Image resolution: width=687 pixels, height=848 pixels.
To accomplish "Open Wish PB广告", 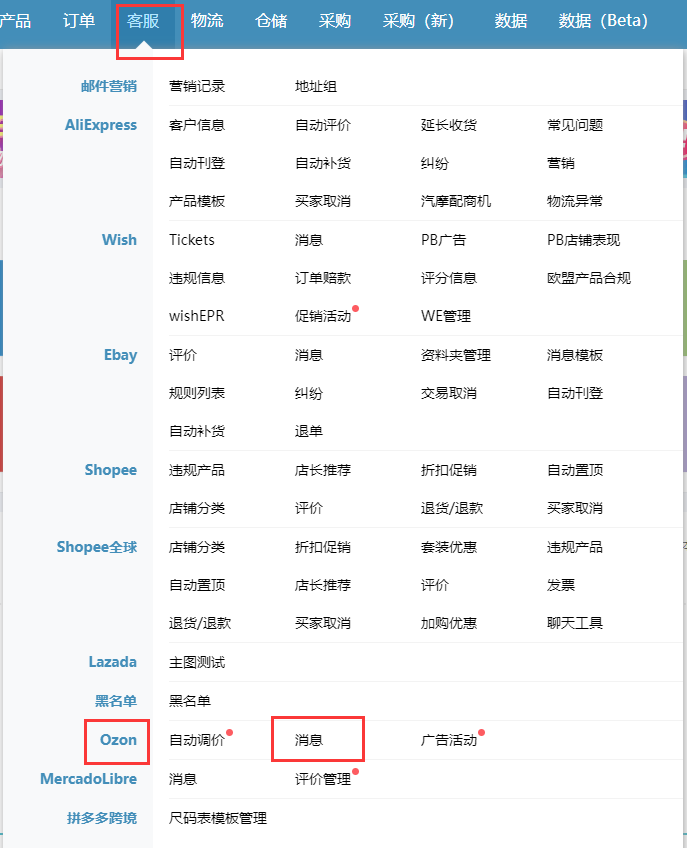I will [444, 240].
